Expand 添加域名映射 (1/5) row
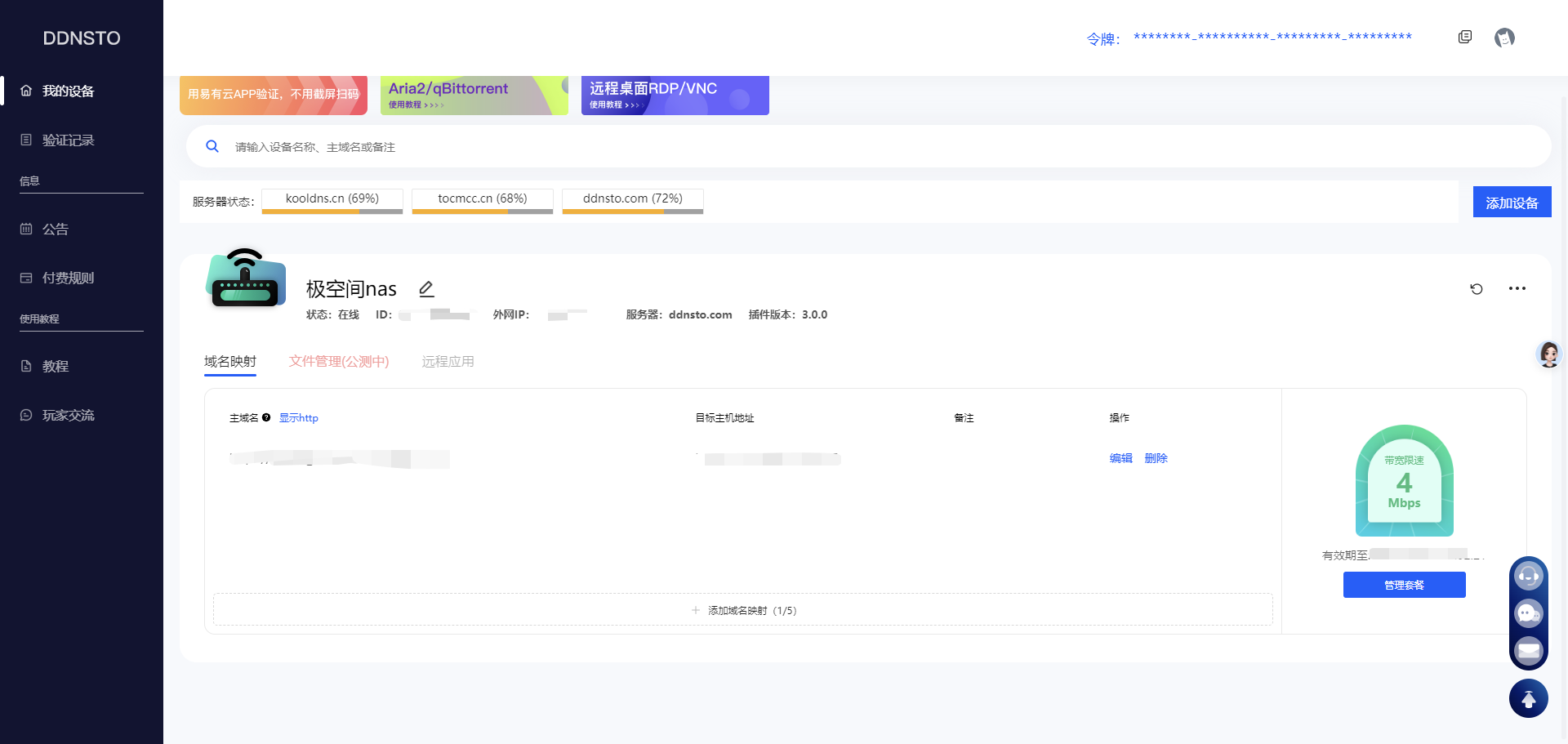This screenshot has height=744, width=1568. tap(743, 610)
